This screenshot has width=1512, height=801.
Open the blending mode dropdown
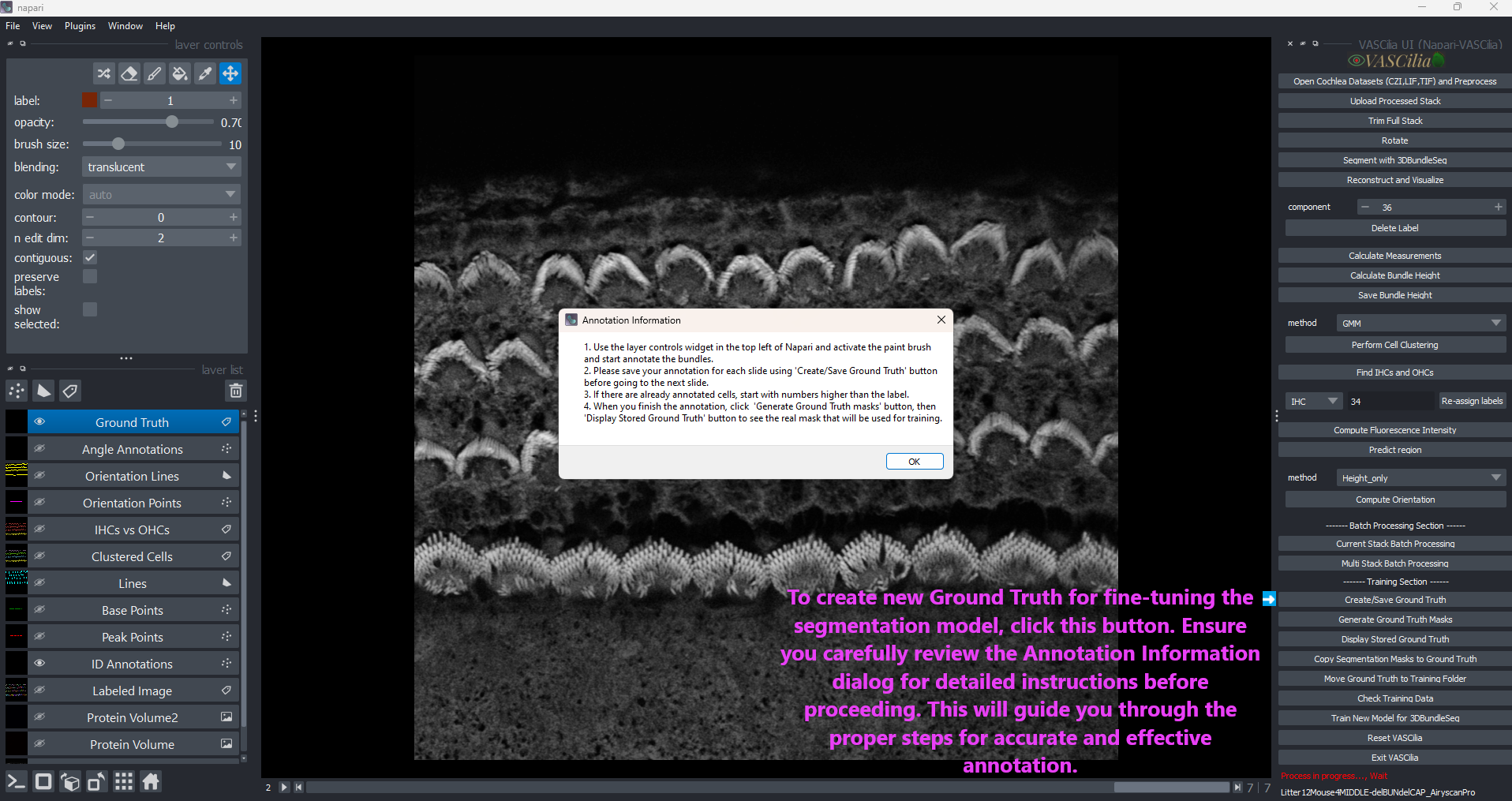tap(162, 167)
